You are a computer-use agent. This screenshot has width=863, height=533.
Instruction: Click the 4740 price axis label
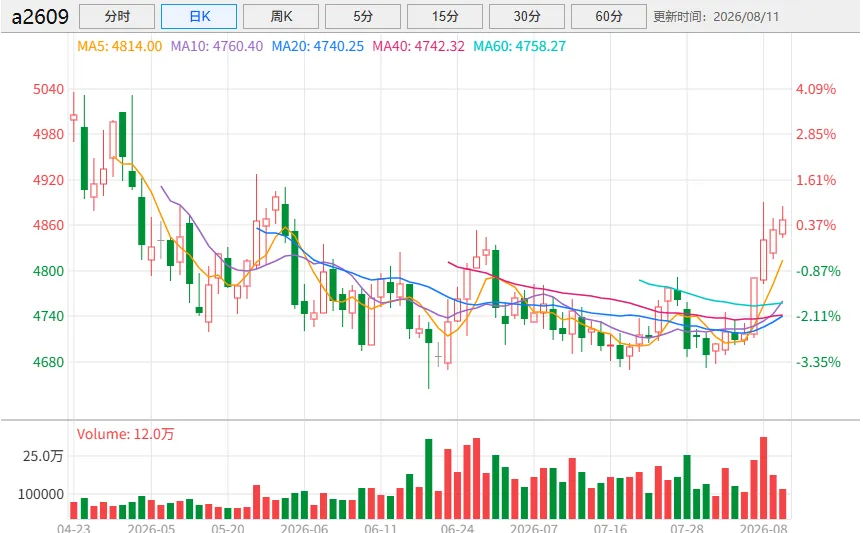point(48,316)
